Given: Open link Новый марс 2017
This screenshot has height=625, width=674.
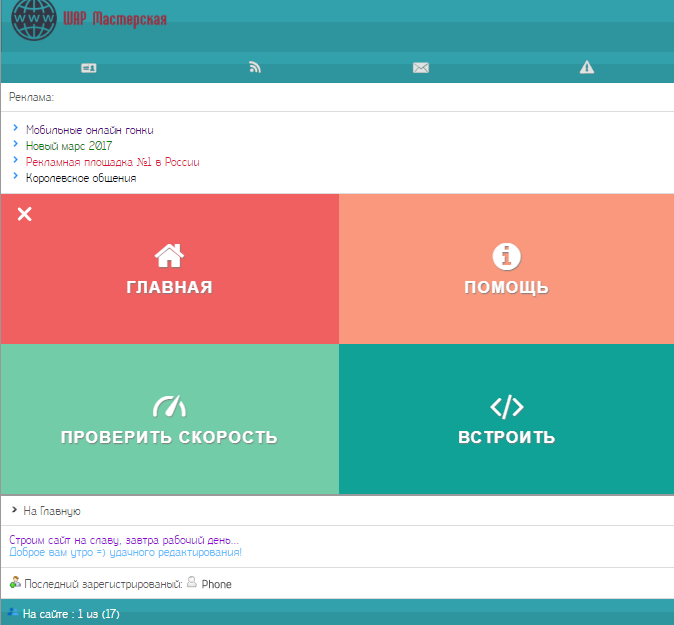Looking at the screenshot, I should [69, 146].
